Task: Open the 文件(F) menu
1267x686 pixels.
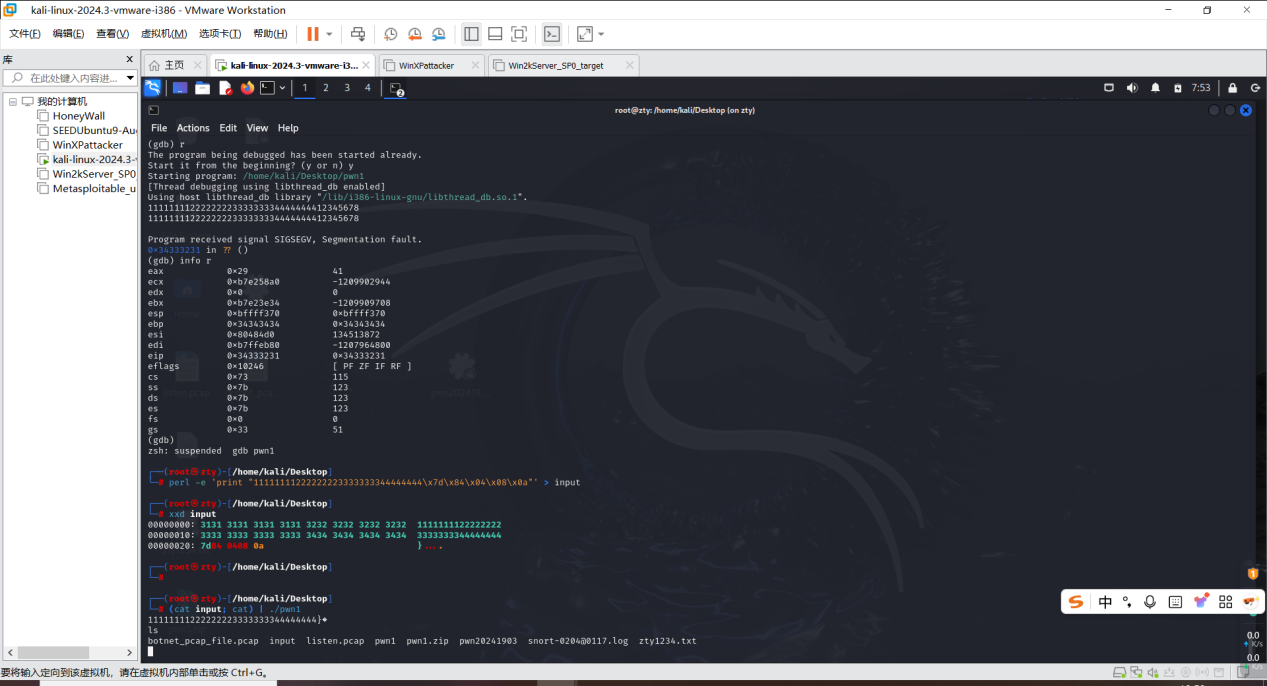Action: 25,34
